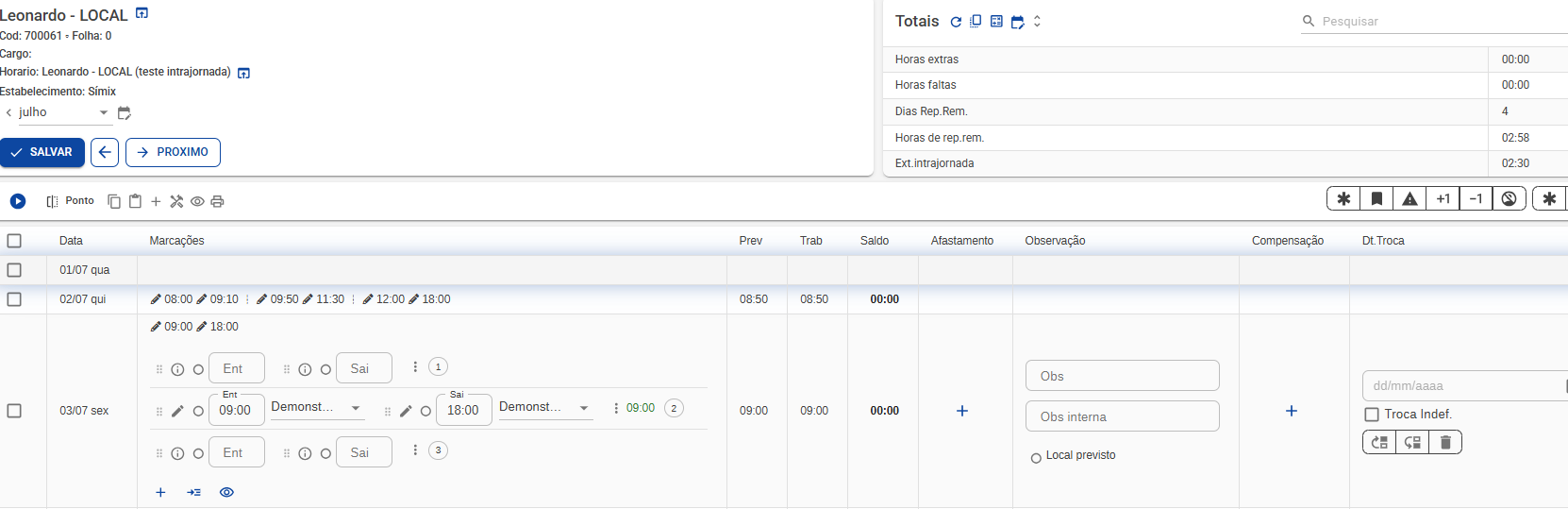The image size is (1568, 509).
Task: Select radio next to 18:00 Sai field
Action: [x=425, y=411]
